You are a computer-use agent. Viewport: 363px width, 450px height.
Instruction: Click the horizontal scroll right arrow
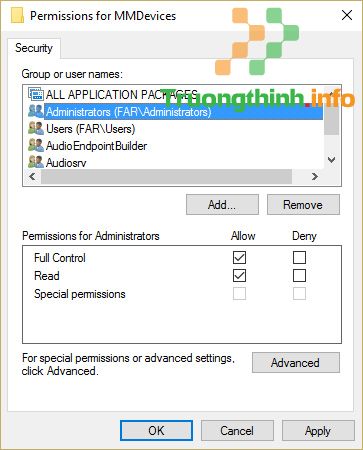point(315,176)
